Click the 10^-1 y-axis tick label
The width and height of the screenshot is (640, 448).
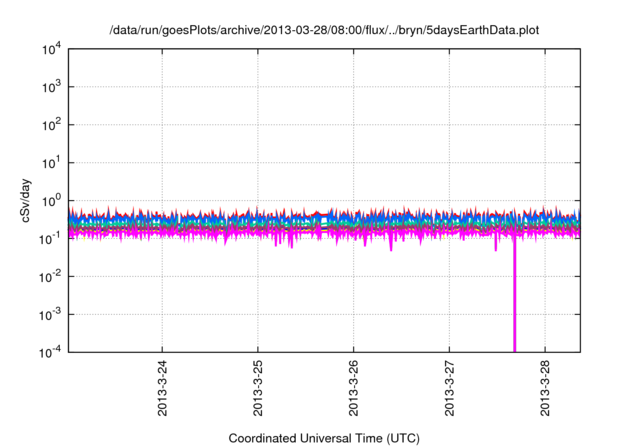pyautogui.click(x=50, y=239)
